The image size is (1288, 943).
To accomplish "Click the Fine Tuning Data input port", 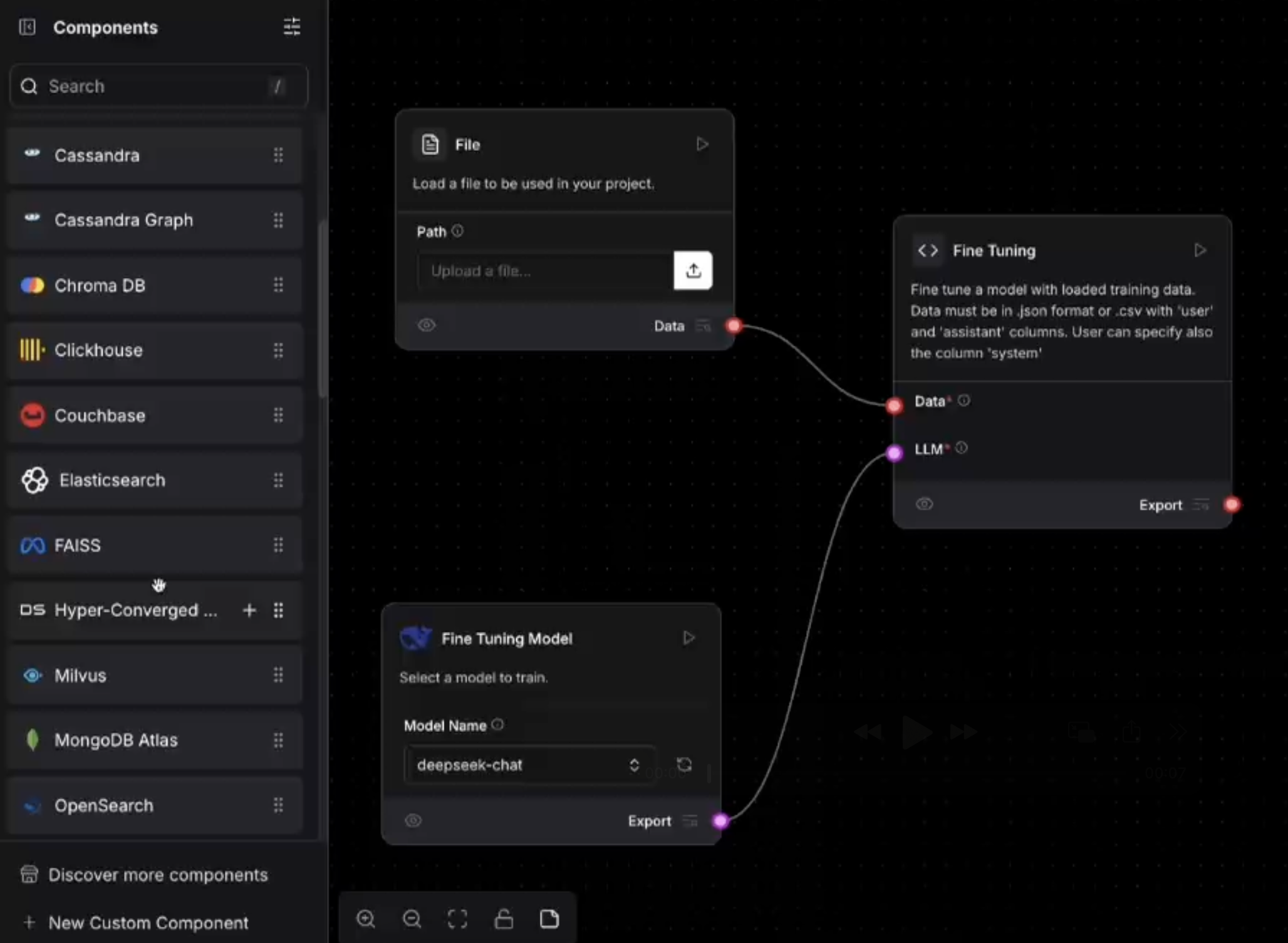I will pyautogui.click(x=894, y=406).
